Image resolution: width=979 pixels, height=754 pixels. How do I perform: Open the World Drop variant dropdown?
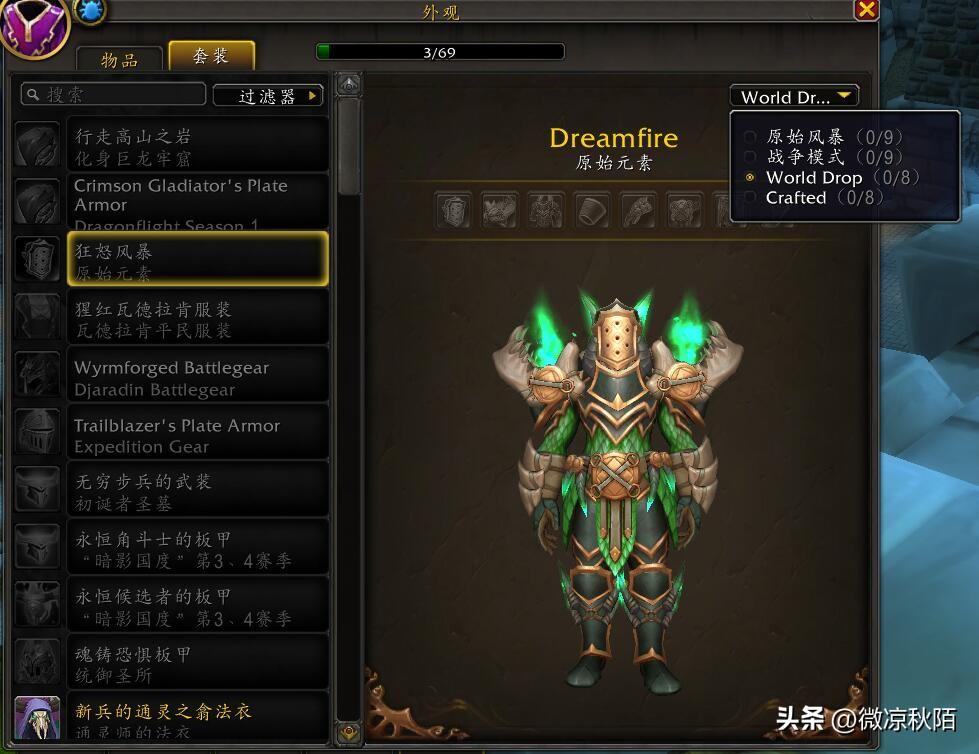[794, 97]
